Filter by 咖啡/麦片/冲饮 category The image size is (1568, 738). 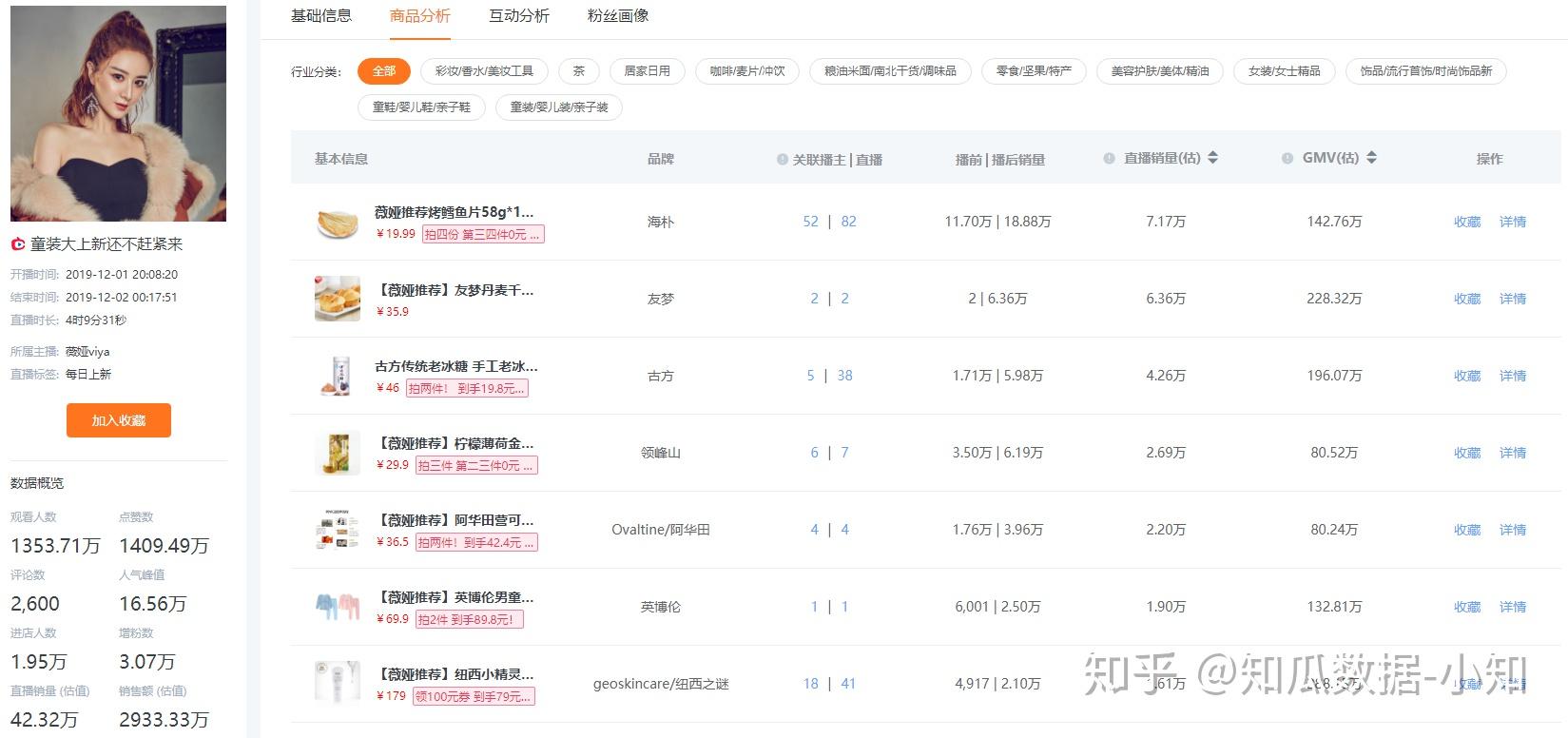point(747,71)
